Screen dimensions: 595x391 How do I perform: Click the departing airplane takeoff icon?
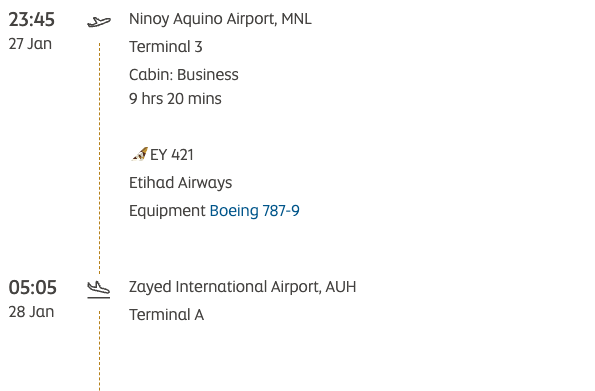99,22
